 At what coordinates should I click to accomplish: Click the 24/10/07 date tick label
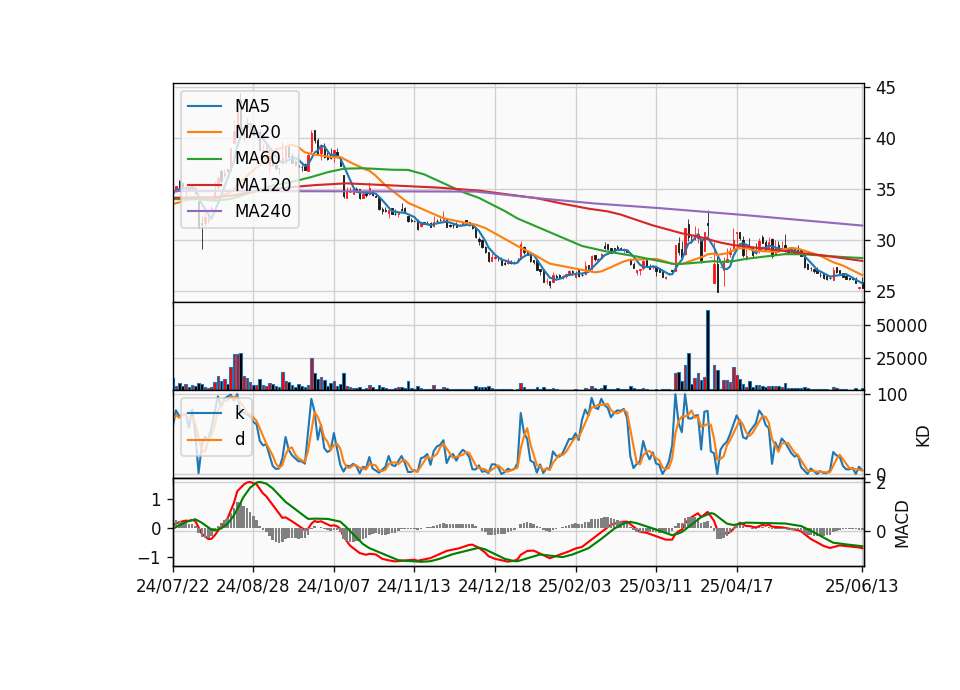(x=334, y=586)
